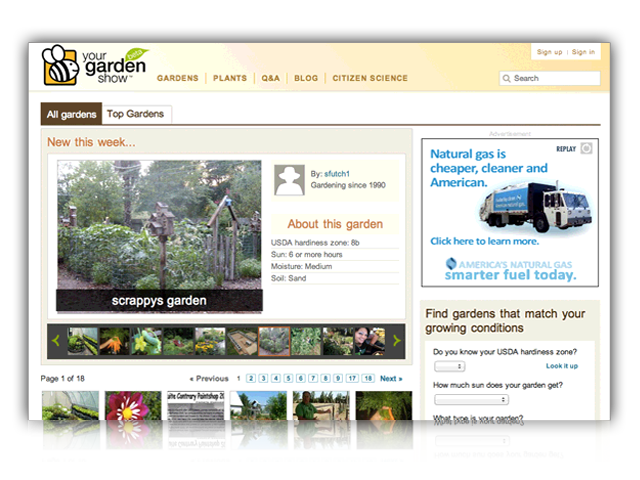Click the Next page link

tap(391, 379)
